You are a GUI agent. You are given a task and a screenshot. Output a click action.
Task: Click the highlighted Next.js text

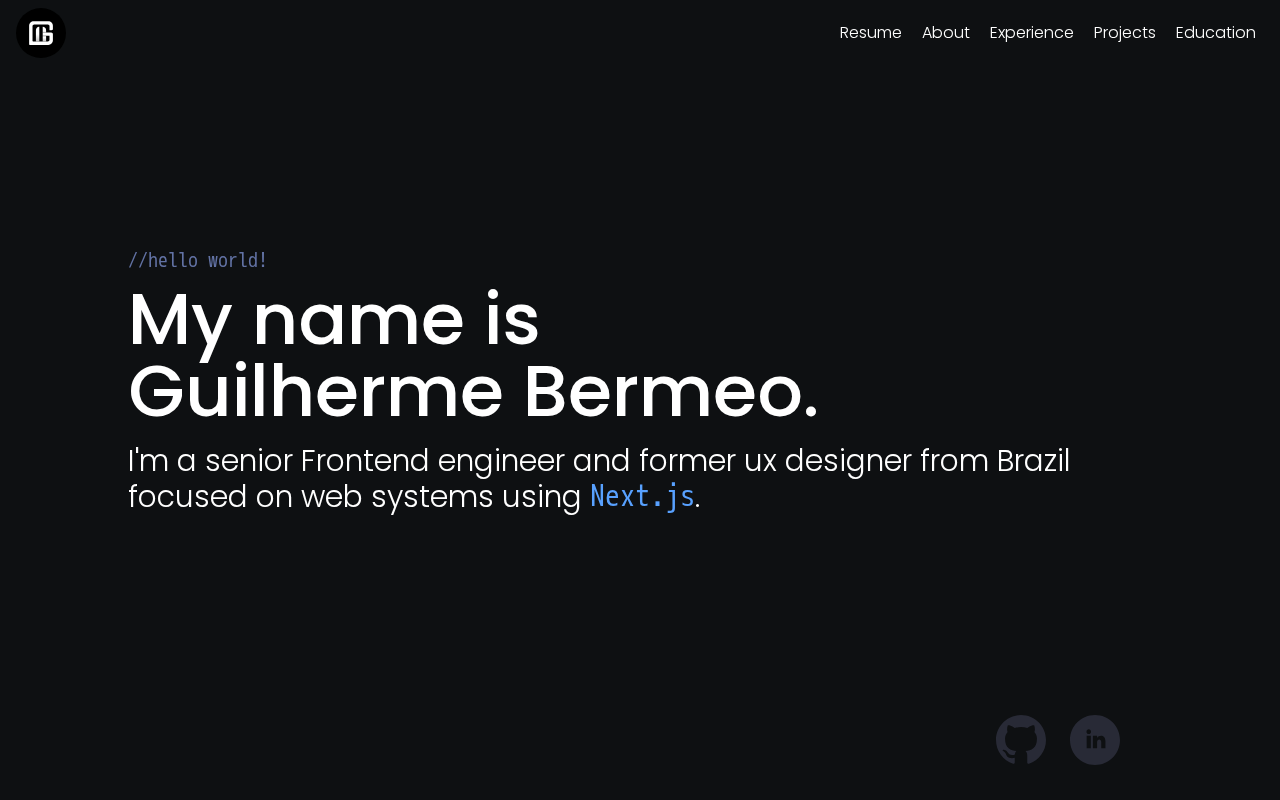[642, 497]
